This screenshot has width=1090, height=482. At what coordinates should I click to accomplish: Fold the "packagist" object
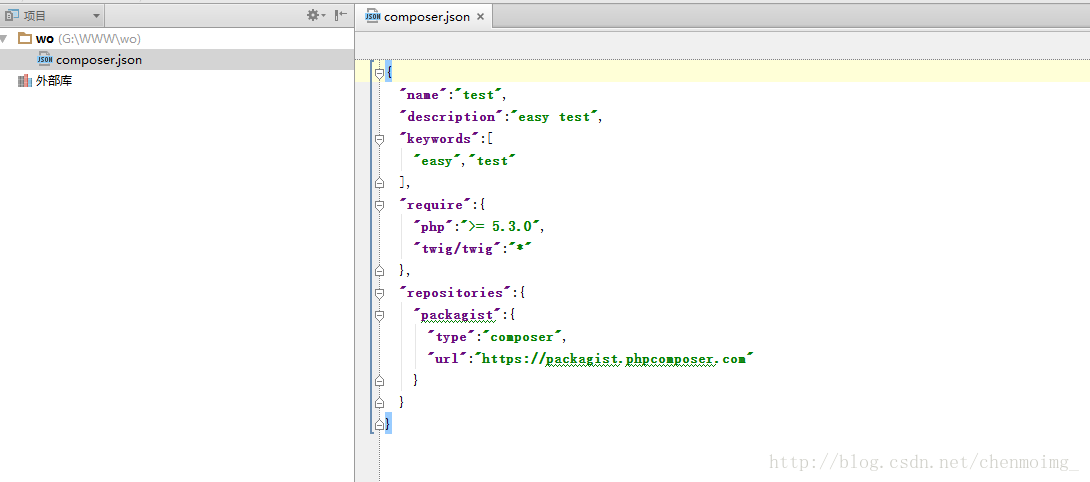click(379, 316)
